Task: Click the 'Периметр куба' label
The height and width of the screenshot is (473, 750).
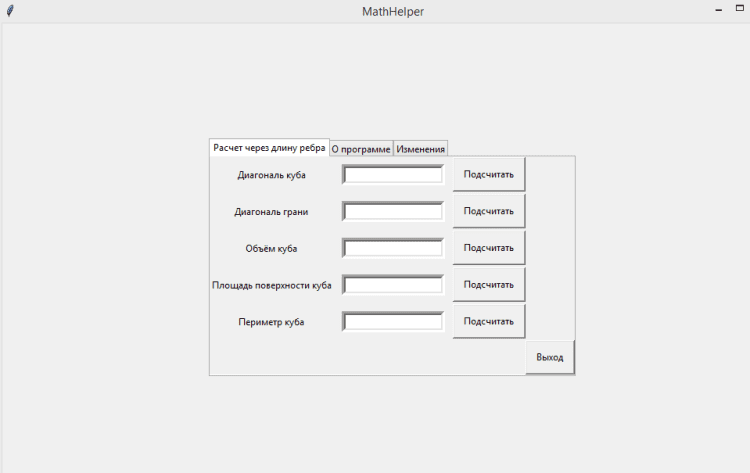Action: pos(271,322)
